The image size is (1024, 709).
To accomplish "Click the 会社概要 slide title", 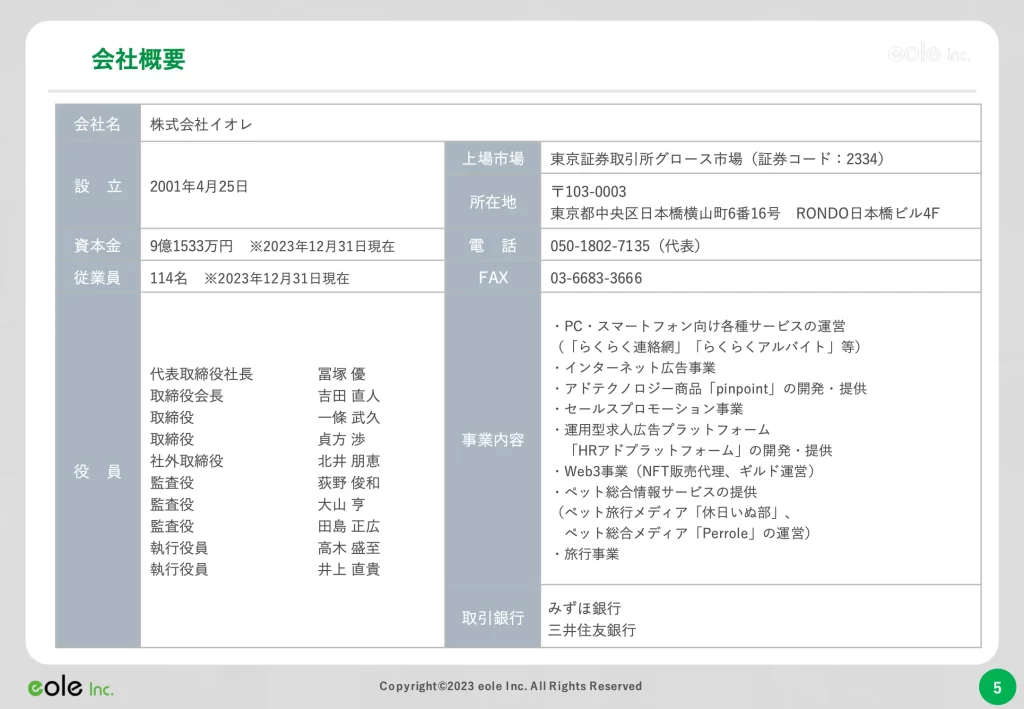I will click(138, 59).
